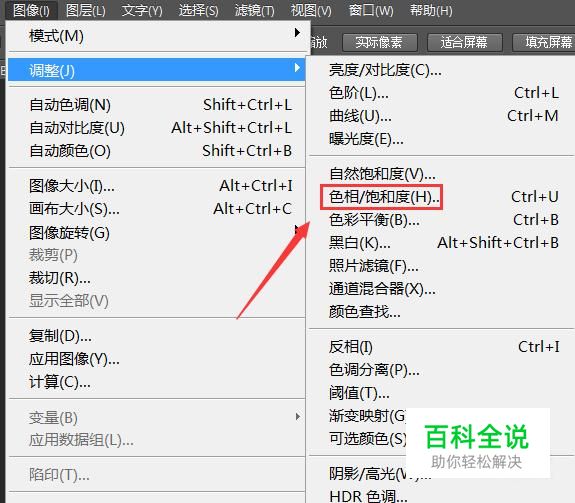Viewport: 575px width, 503px height.
Task: Open the 选择(S) menu
Action: tap(198, 10)
